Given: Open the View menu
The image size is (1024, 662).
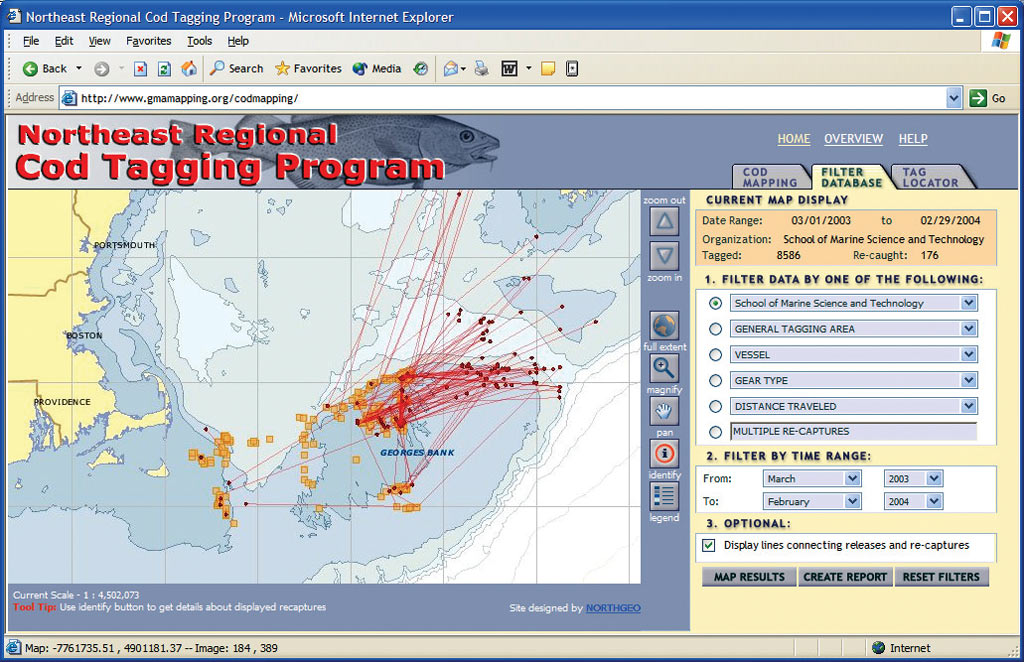Looking at the screenshot, I should click(x=99, y=41).
